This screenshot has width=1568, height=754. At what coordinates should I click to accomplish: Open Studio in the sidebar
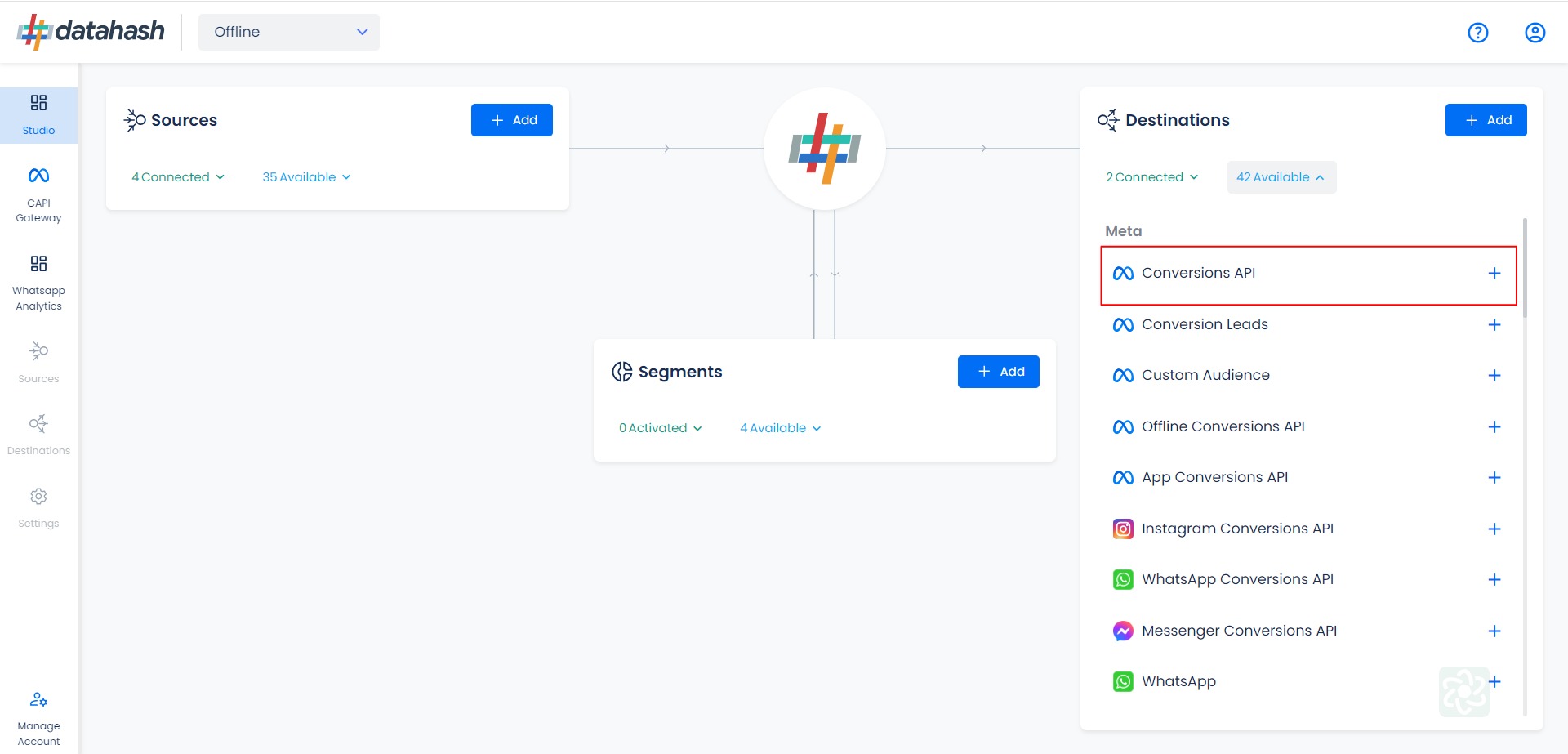tap(38, 115)
